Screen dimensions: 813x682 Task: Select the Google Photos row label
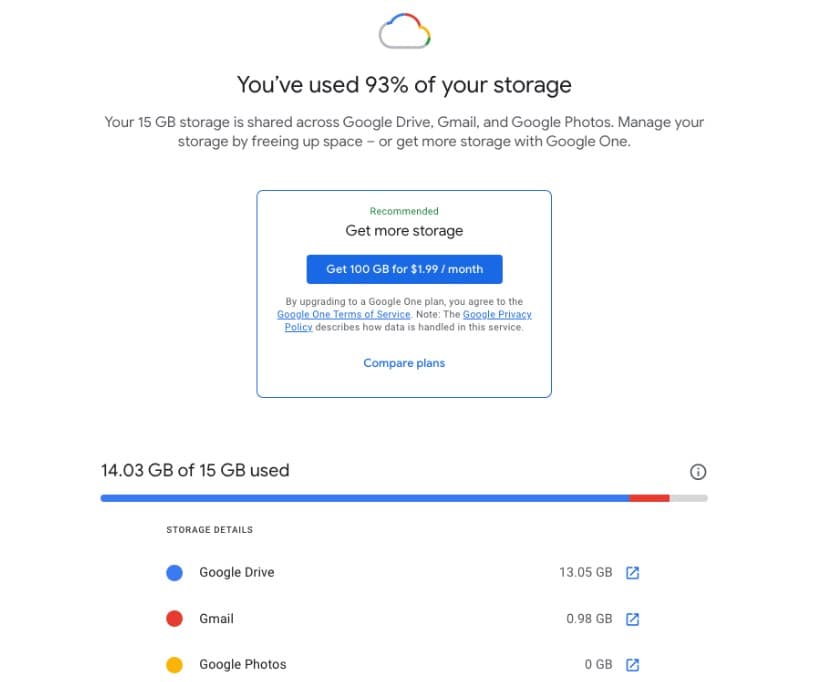[x=243, y=664]
